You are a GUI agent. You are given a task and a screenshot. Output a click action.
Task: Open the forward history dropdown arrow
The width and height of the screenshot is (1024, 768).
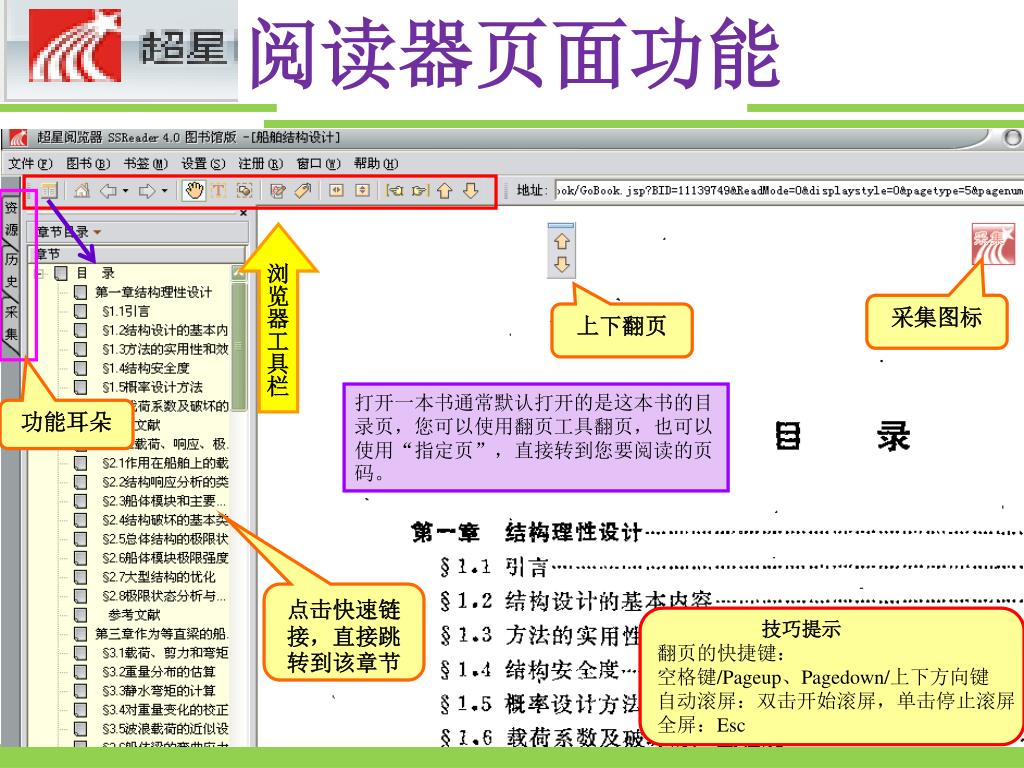click(165, 191)
